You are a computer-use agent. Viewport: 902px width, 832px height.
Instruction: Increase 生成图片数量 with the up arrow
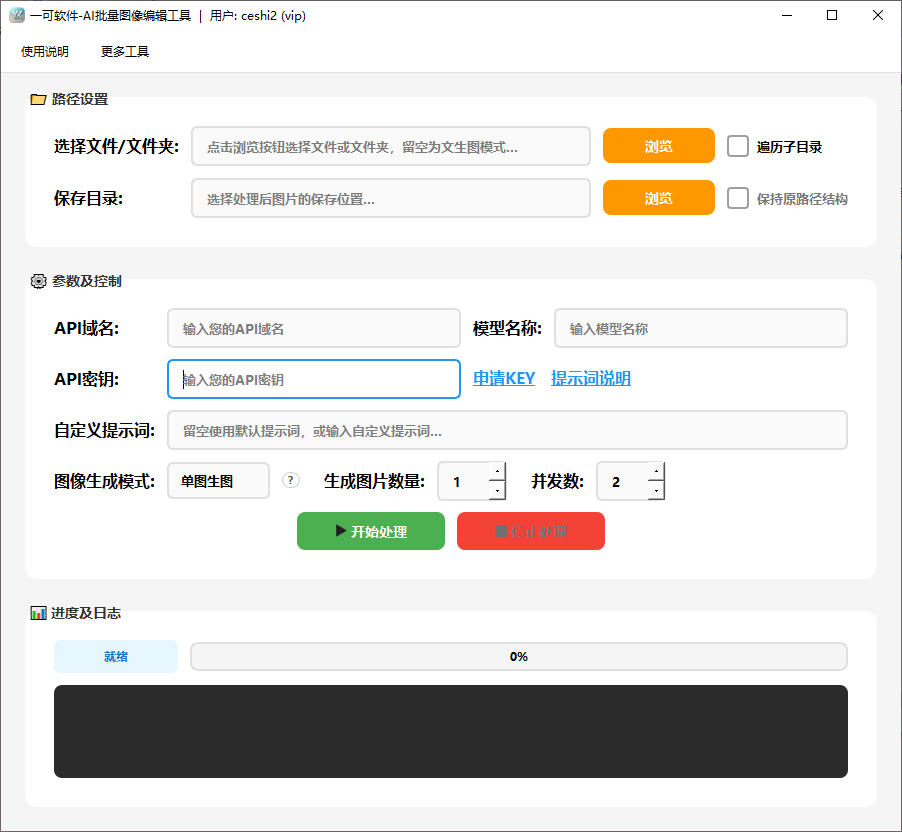(496, 471)
